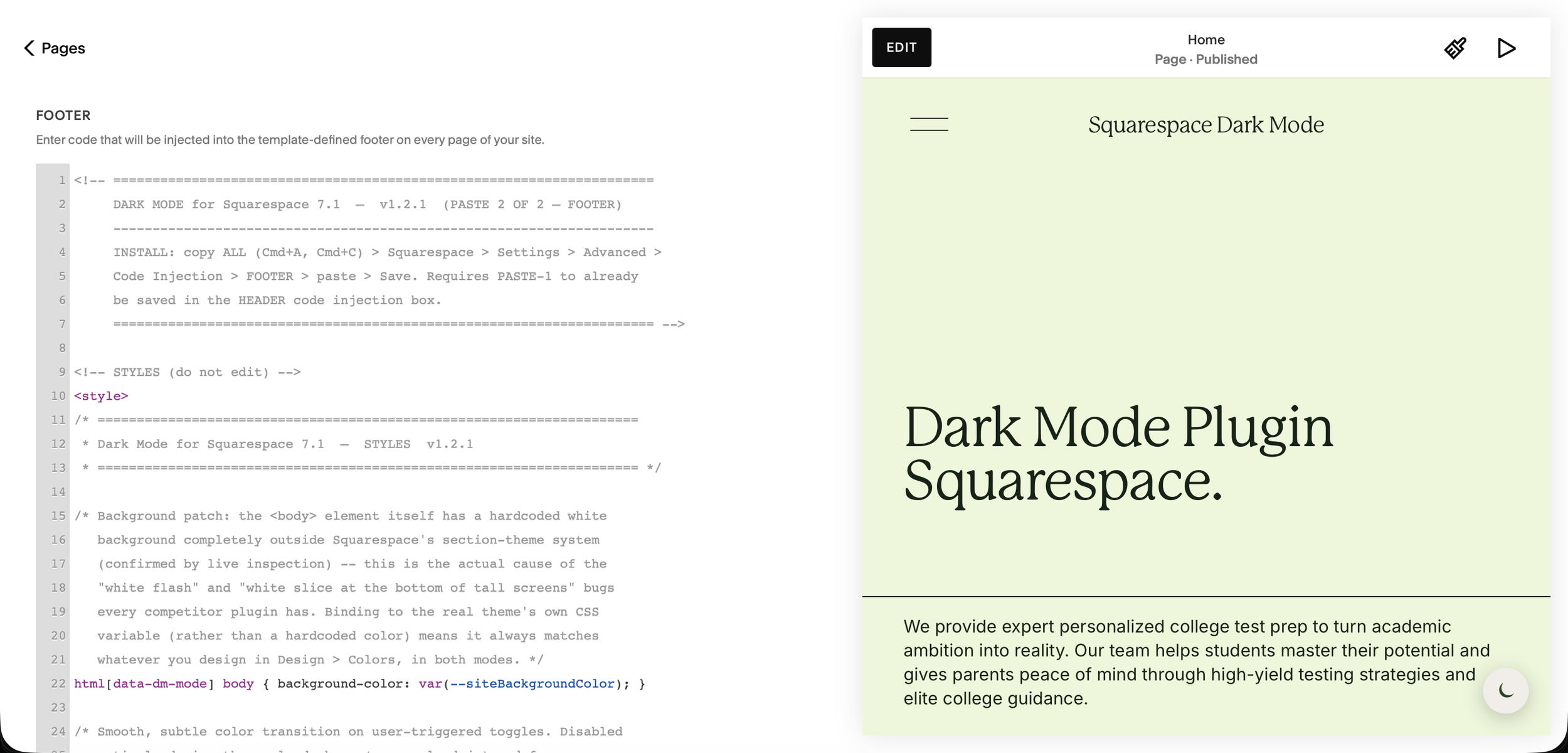This screenshot has height=753, width=1568.
Task: Click line number 8 in the gutter
Action: tap(62, 348)
